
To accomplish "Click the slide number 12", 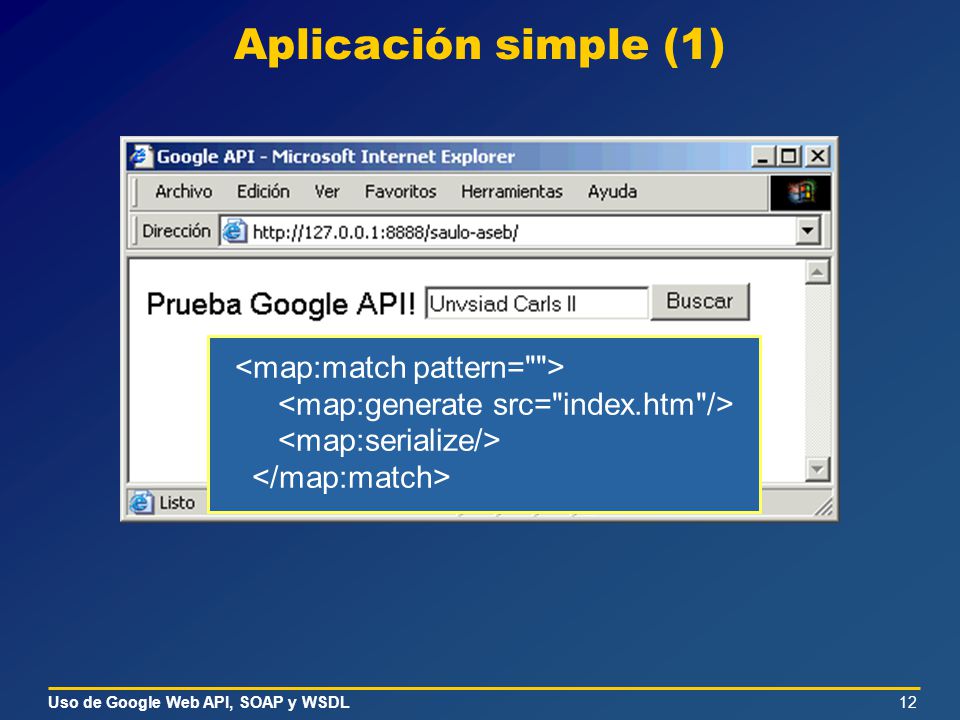I will coord(908,702).
